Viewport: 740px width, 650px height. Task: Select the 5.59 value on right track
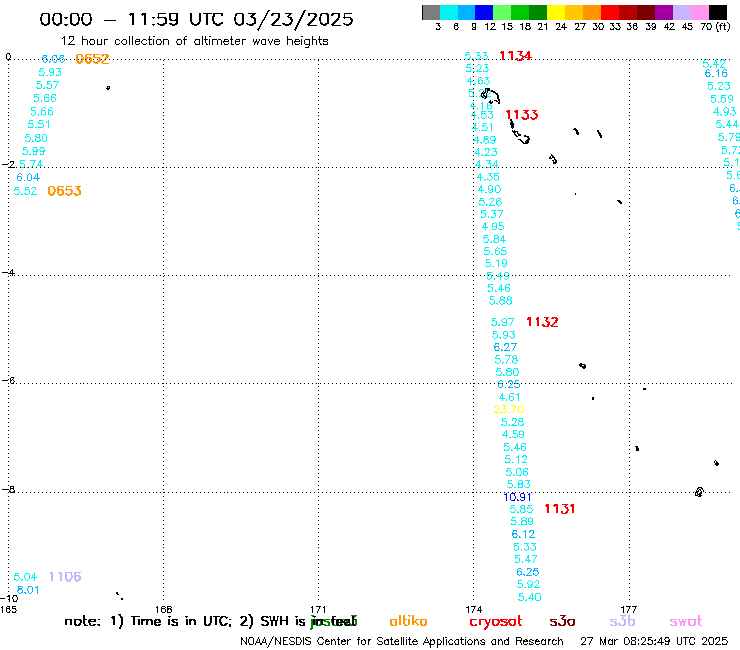point(722,99)
